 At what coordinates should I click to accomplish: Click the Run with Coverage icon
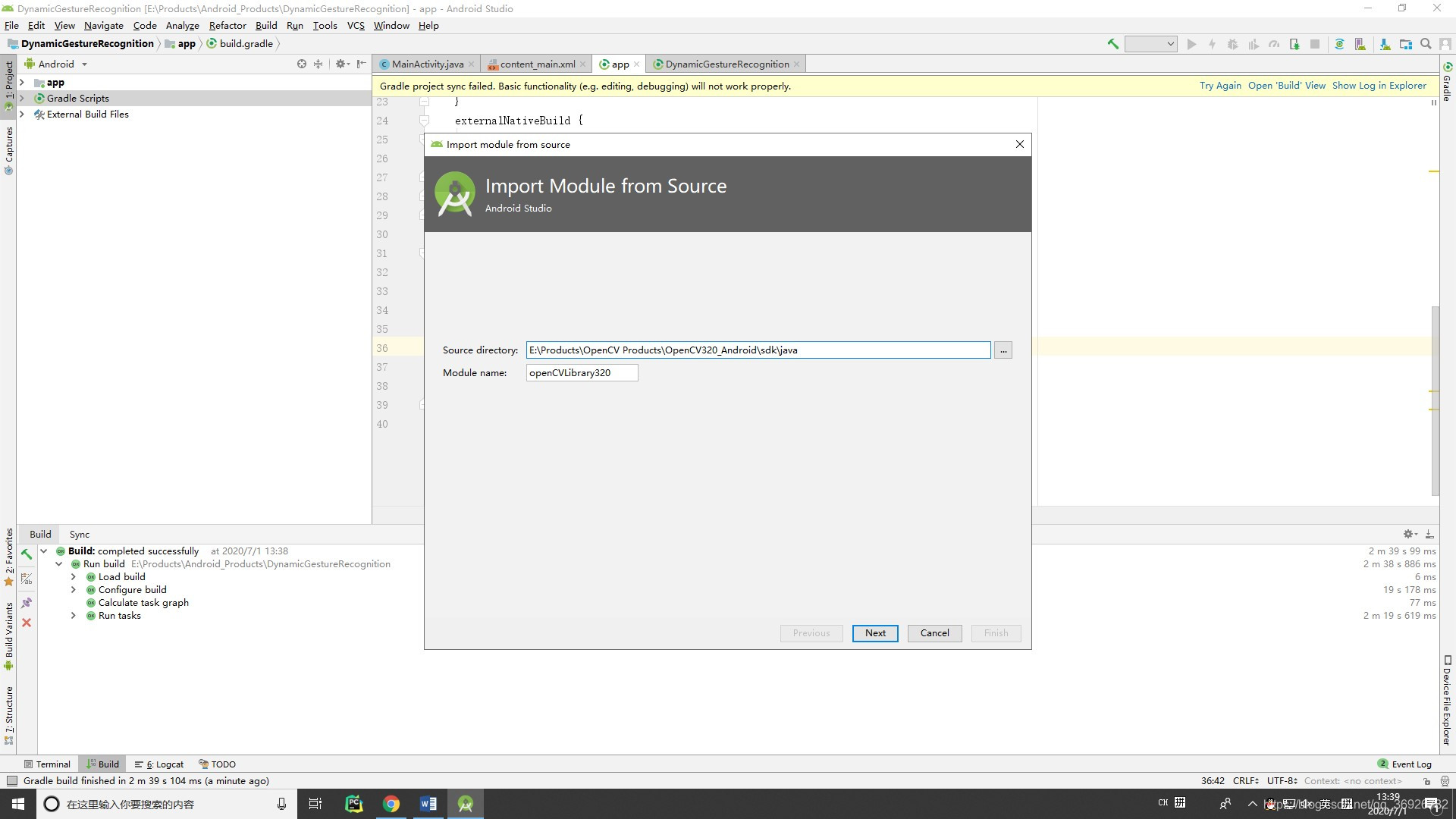click(x=1253, y=44)
